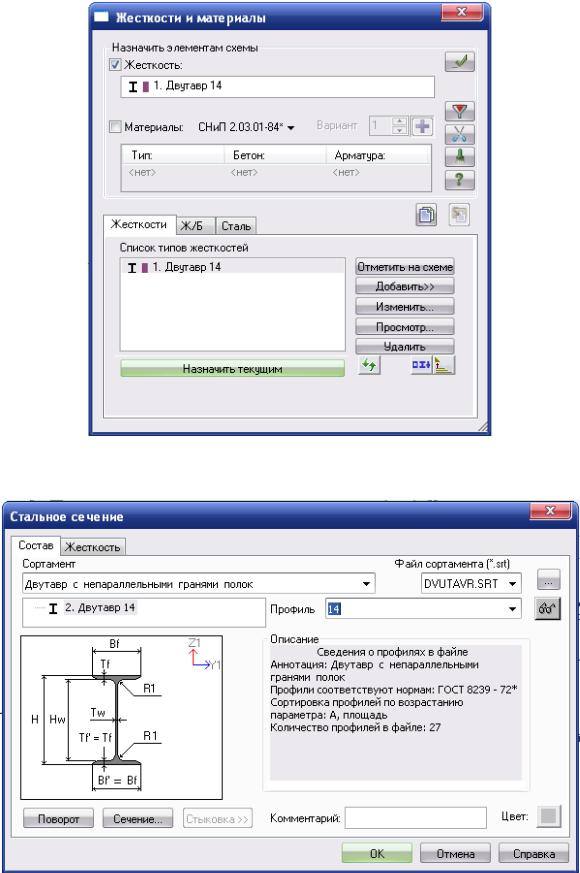The image size is (580, 873).
Task: Toggle the Жесткость checkbox
Action: coord(115,65)
